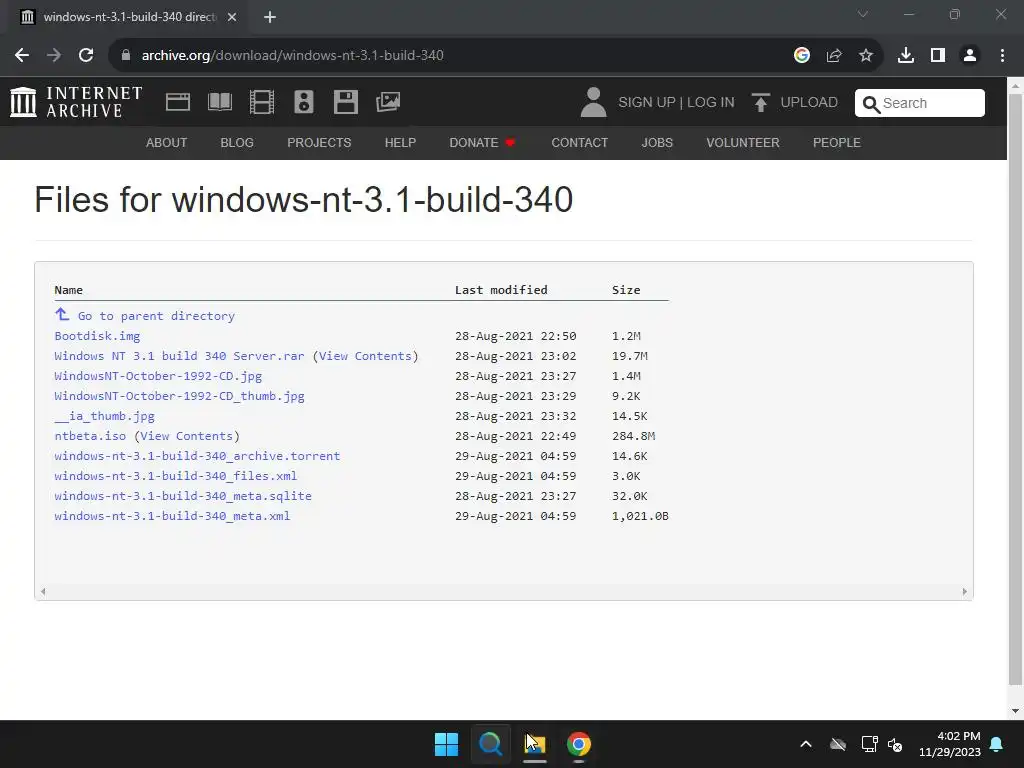Open VOLUNTEER menu item

[x=743, y=142]
